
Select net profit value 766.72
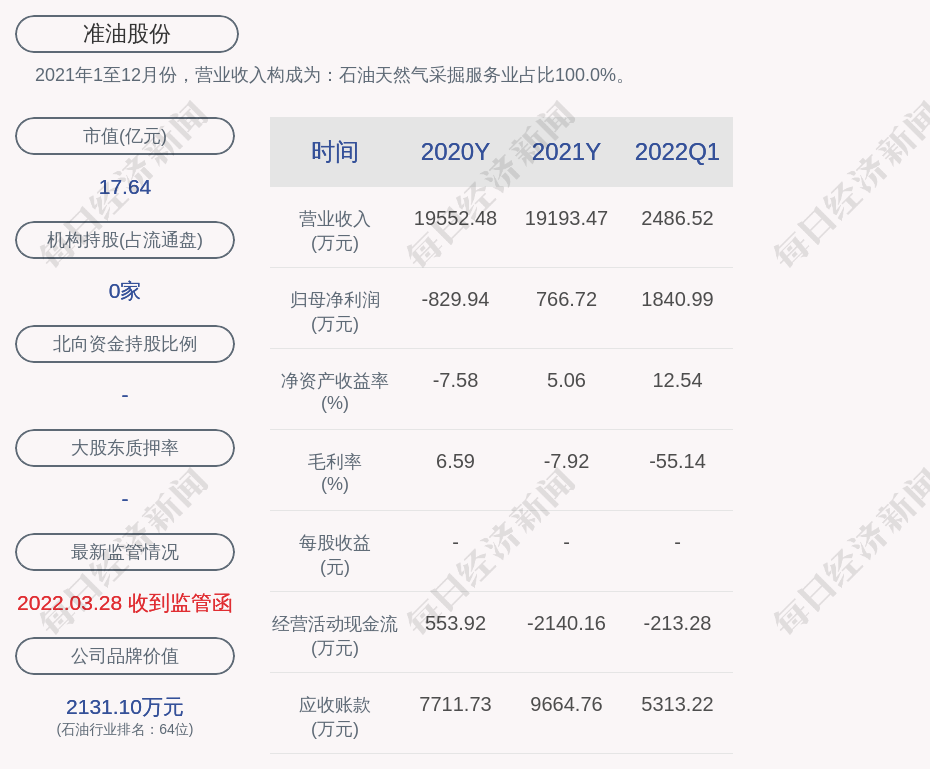coord(566,299)
